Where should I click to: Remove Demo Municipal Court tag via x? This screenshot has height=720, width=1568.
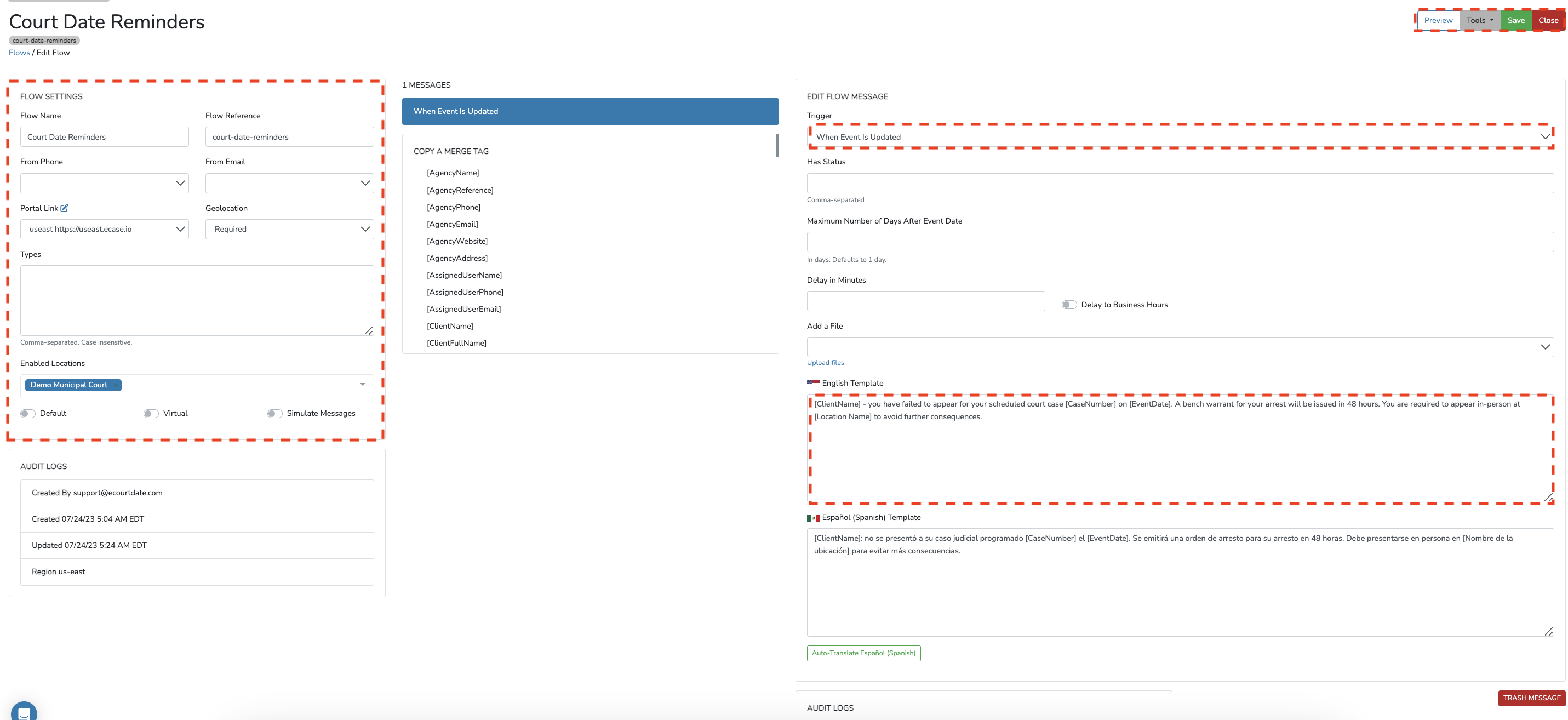[116, 385]
